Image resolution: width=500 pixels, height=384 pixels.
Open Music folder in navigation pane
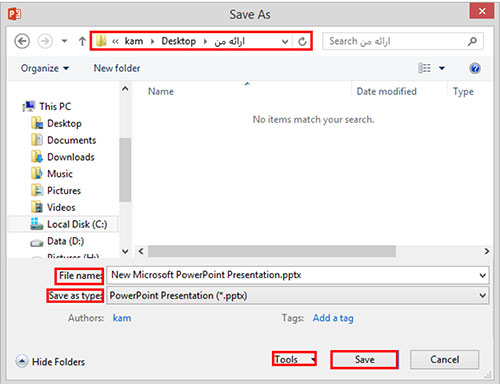60,174
